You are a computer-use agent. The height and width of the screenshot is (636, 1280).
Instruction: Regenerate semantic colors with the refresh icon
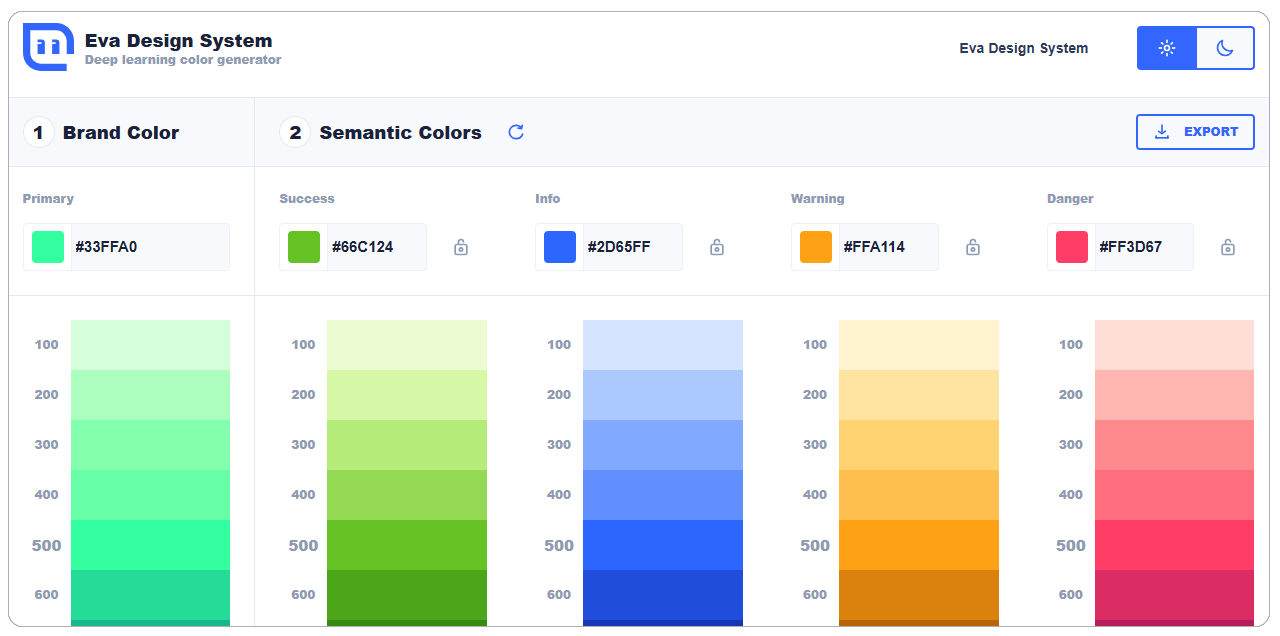[515, 131]
